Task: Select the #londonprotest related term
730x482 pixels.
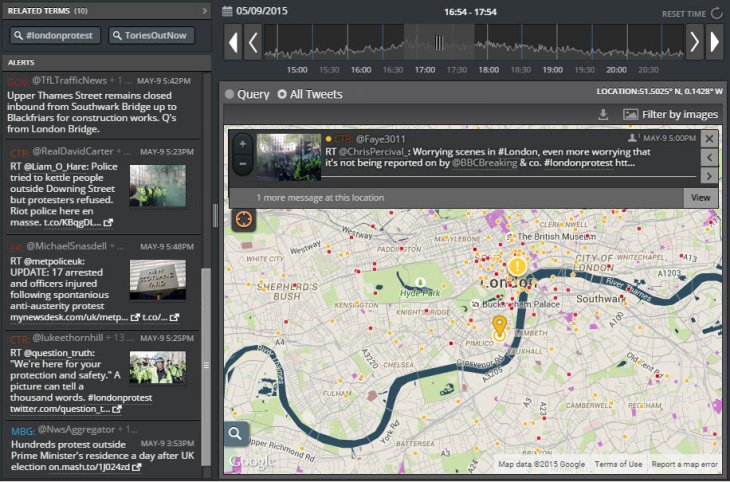Action: [55, 36]
